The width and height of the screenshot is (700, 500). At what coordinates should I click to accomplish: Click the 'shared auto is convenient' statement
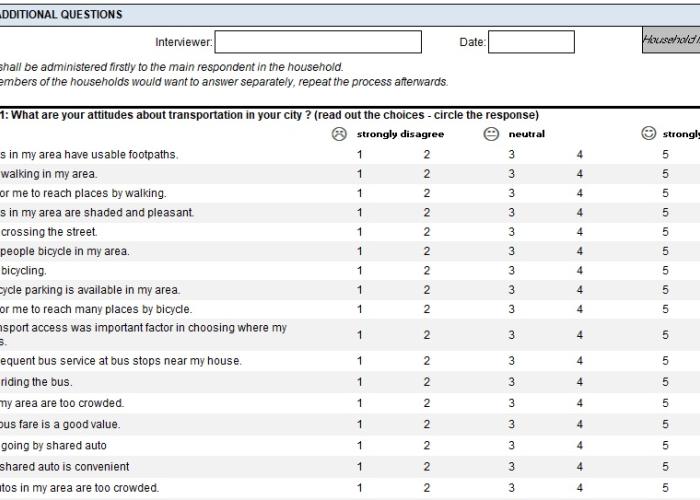[65, 467]
